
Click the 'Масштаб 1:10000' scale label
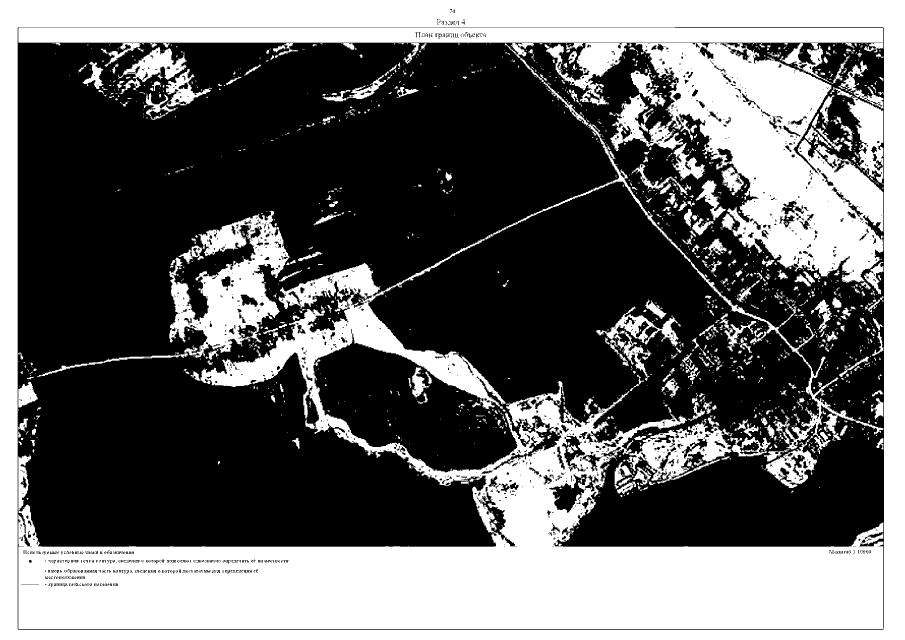point(851,551)
